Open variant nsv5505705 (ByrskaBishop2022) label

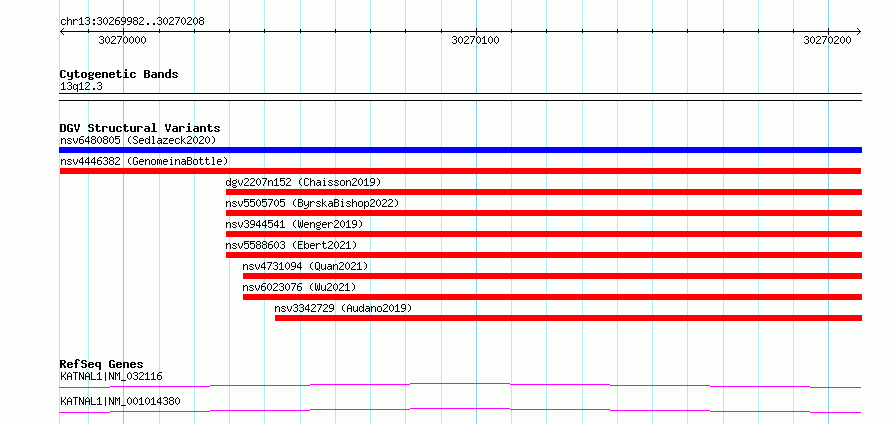[312, 203]
